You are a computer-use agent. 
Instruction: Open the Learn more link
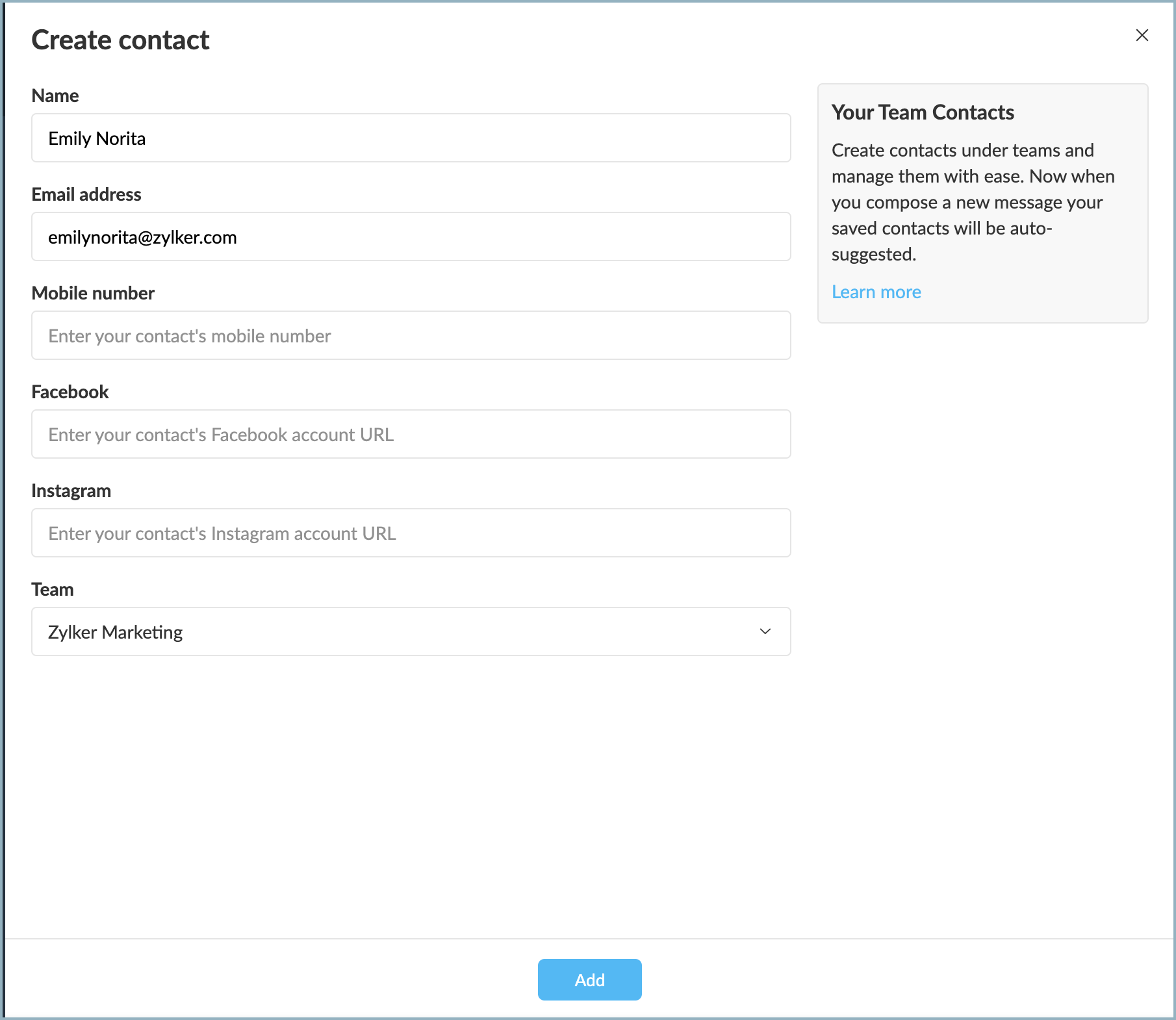coord(876,292)
